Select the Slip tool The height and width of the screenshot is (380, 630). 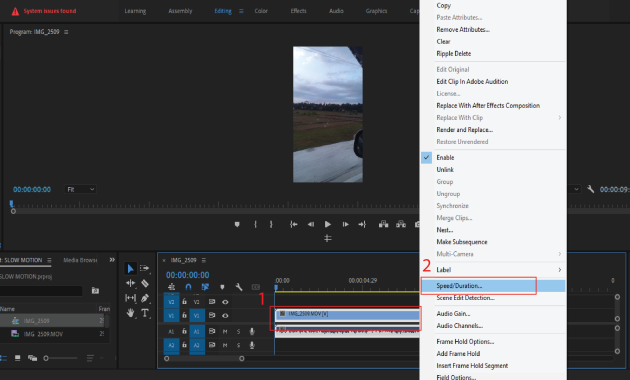coord(130,298)
